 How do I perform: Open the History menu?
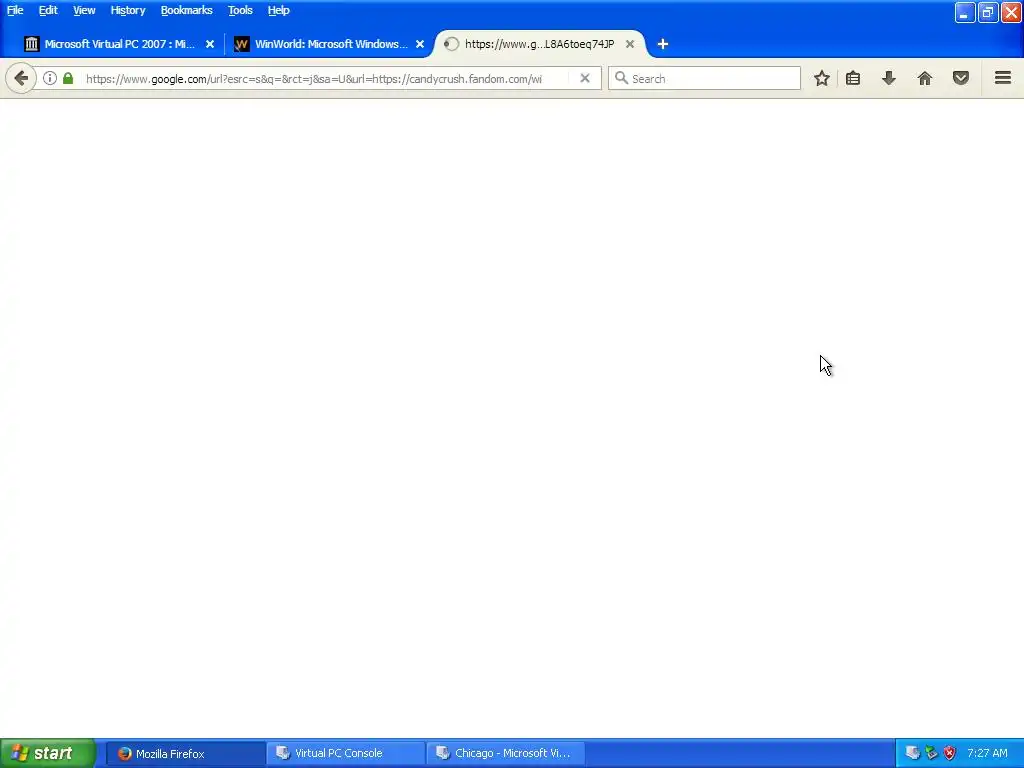coord(127,10)
